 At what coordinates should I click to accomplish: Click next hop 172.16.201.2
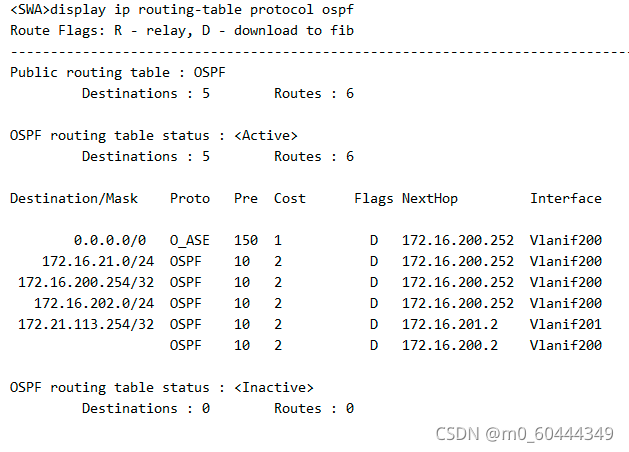pyautogui.click(x=450, y=324)
